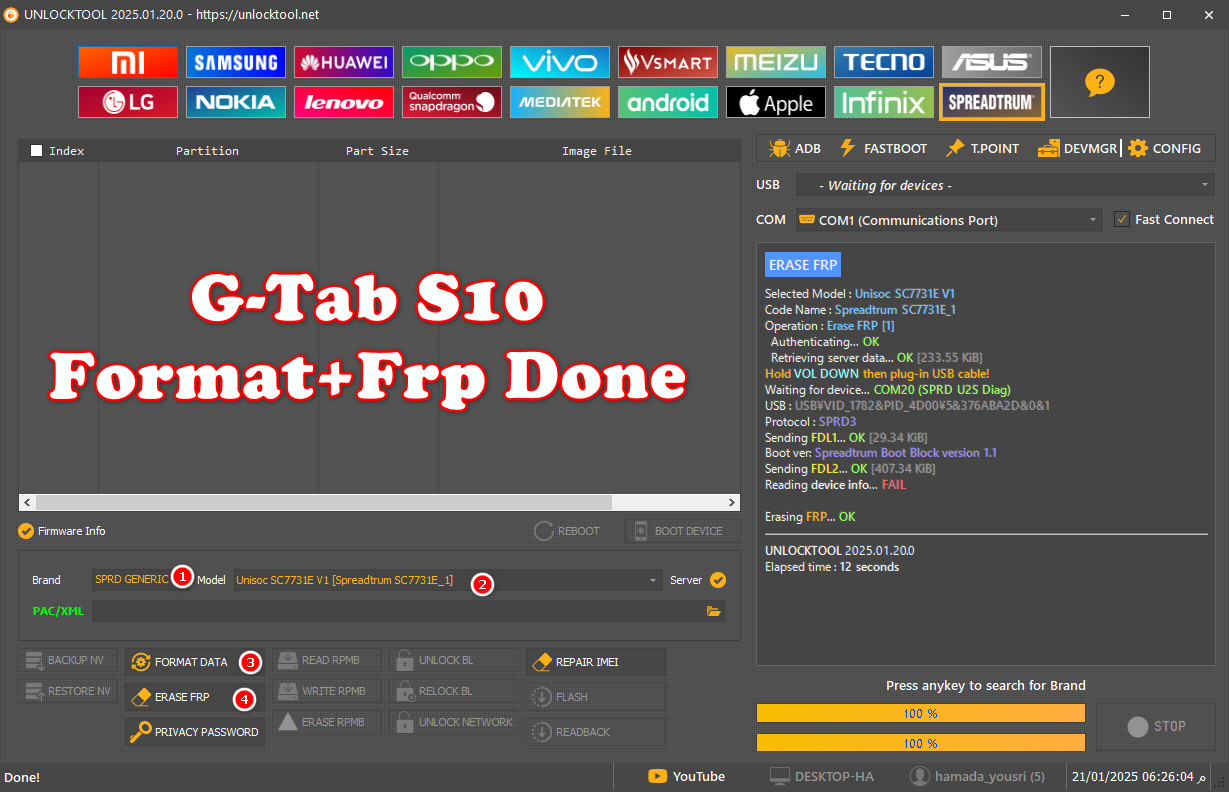
Task: Click the ERASE FRP button
Action: pyautogui.click(x=195, y=697)
